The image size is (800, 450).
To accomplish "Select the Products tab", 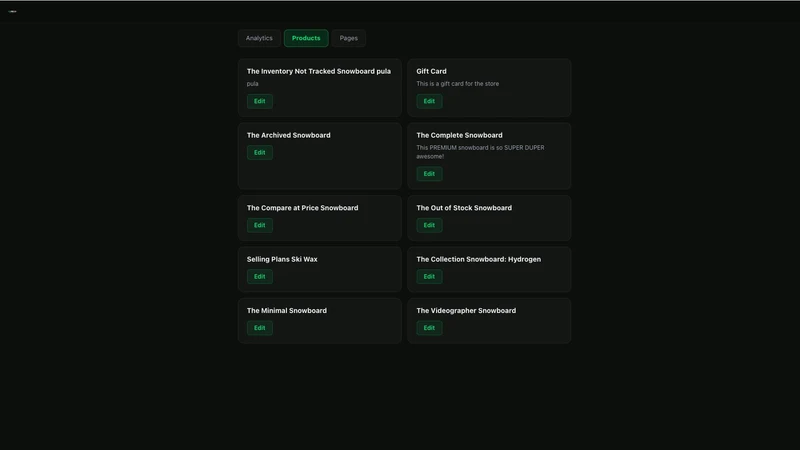I will coord(306,38).
